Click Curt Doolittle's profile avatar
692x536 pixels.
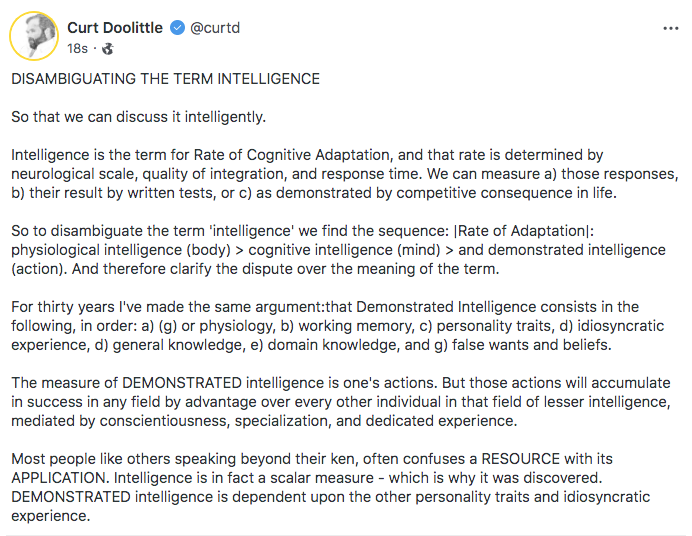click(x=32, y=36)
